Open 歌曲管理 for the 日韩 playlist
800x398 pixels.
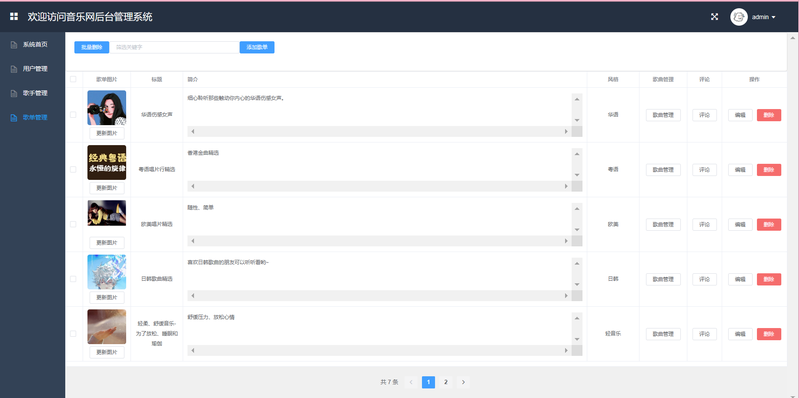pos(663,279)
